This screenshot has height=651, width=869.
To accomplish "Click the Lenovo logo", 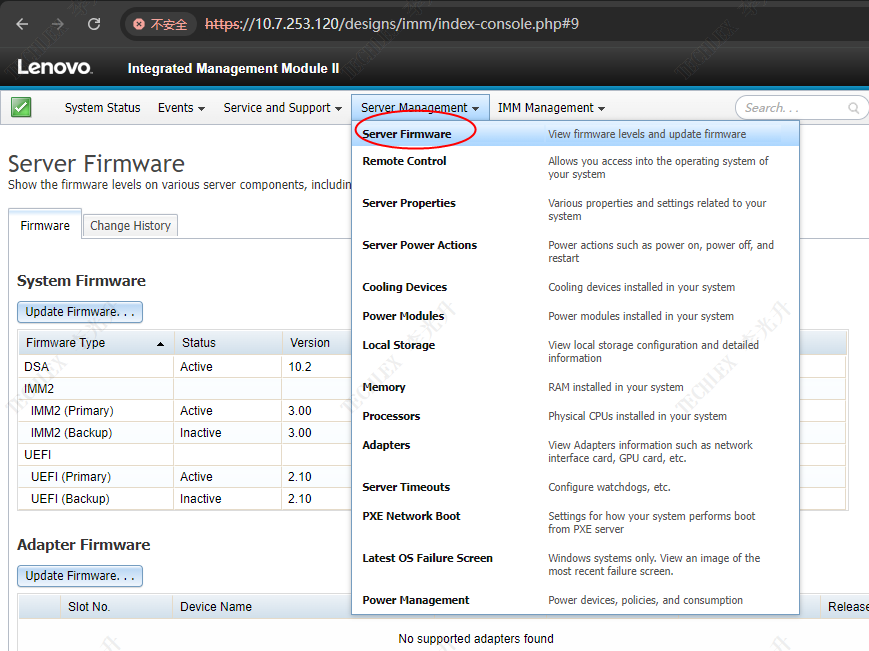I will click(54, 67).
